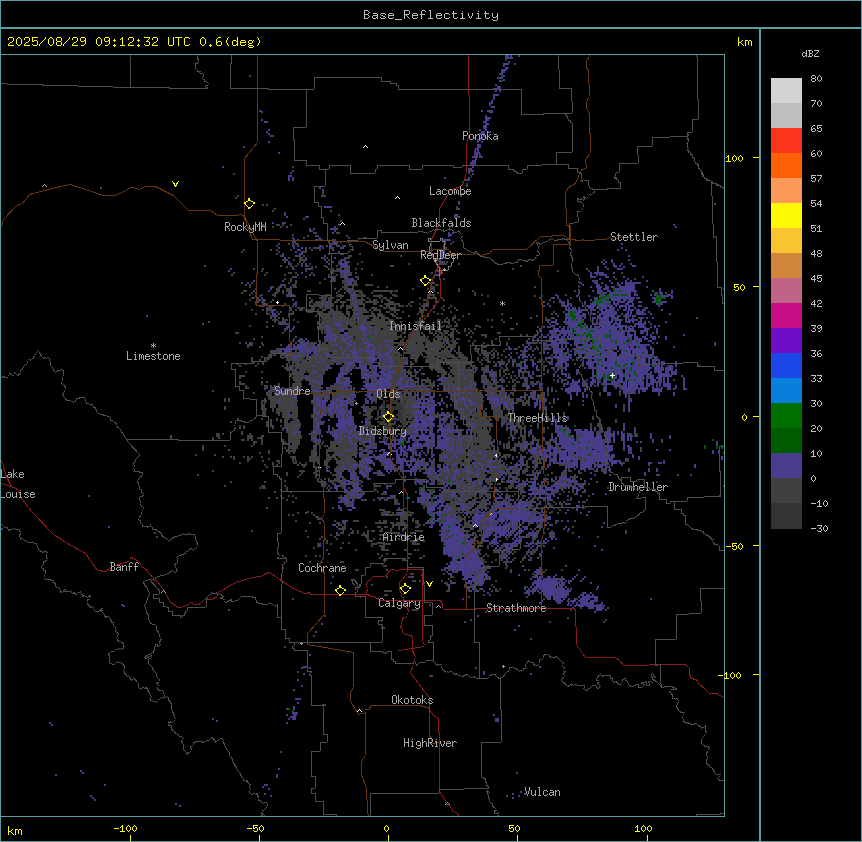Click the yellow diamond marker right of Cochrane
Screen dimensions: 862x842
(x=340, y=590)
